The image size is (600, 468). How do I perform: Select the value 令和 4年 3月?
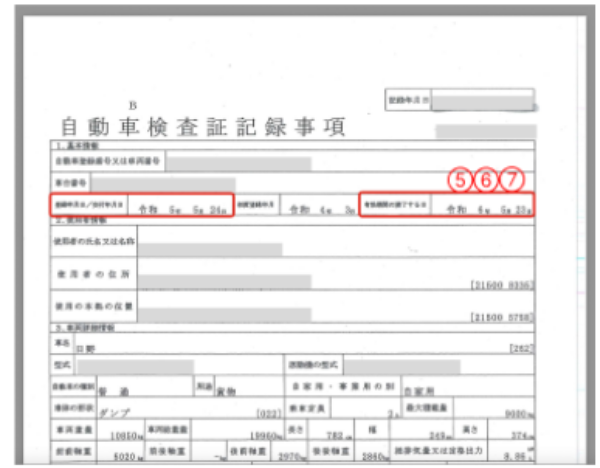tap(322, 209)
